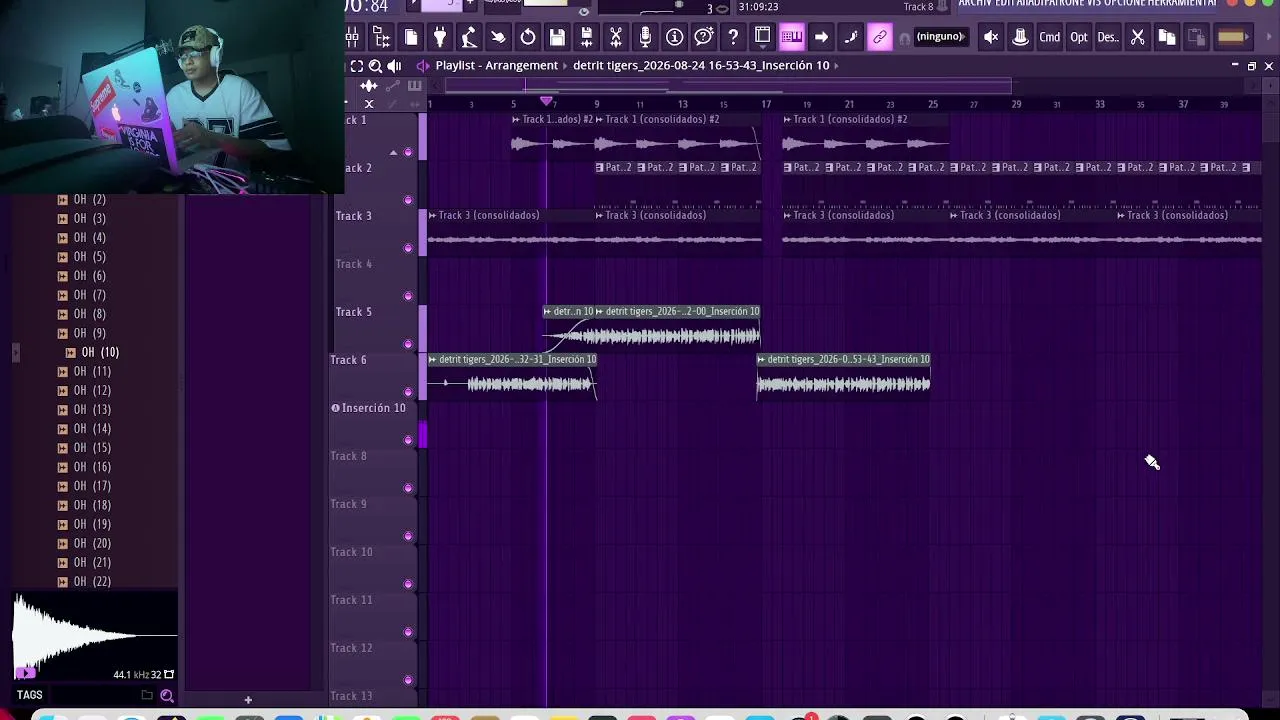This screenshot has width=1280, height=720.
Task: Click the circular arrow icon in the toolbar
Action: [x=527, y=38]
